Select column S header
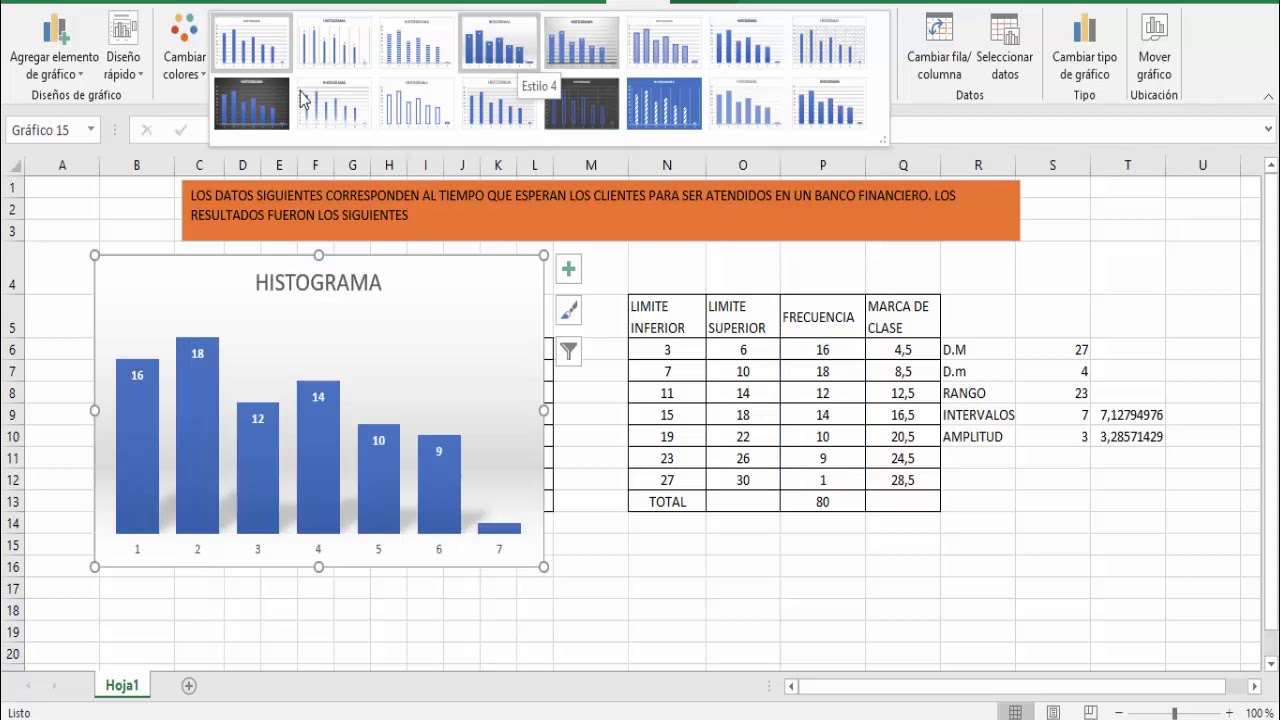1280x720 pixels. [1052, 165]
